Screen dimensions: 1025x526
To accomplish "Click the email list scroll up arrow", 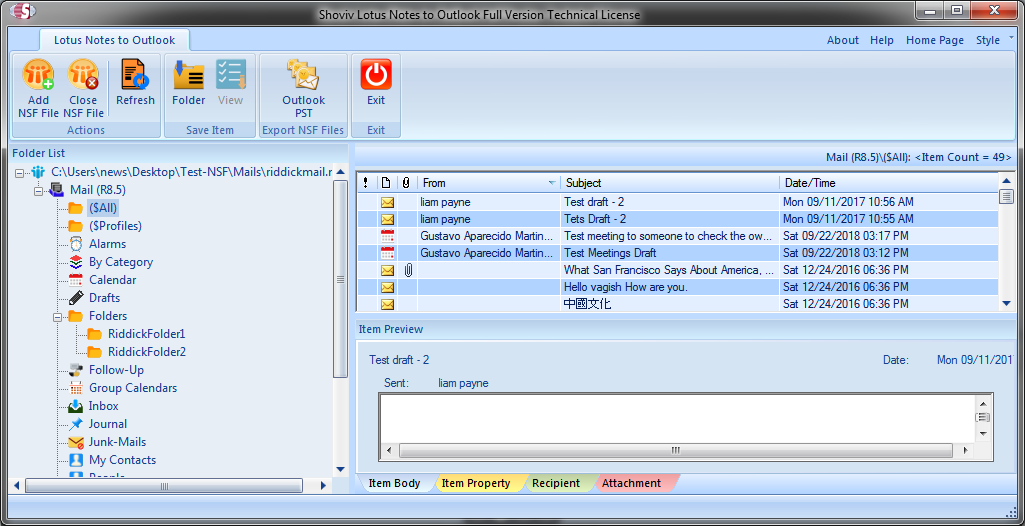I will point(1006,182).
